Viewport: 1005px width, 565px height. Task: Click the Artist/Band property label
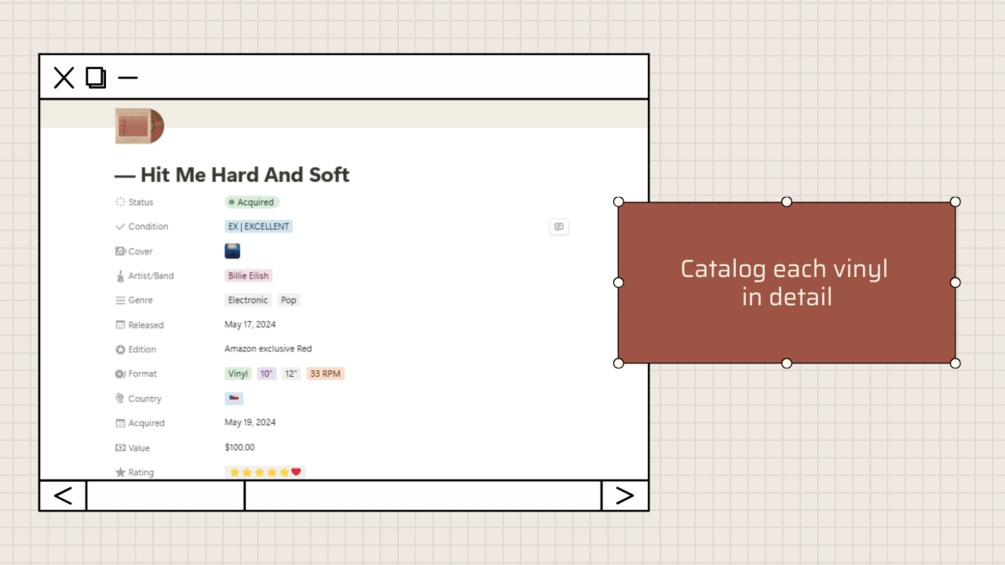tap(151, 275)
